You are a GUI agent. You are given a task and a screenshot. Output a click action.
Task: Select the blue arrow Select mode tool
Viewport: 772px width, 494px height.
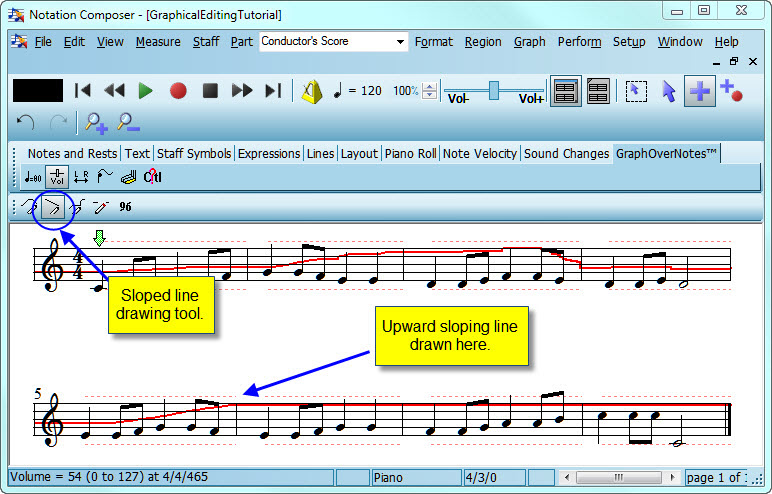pos(668,91)
